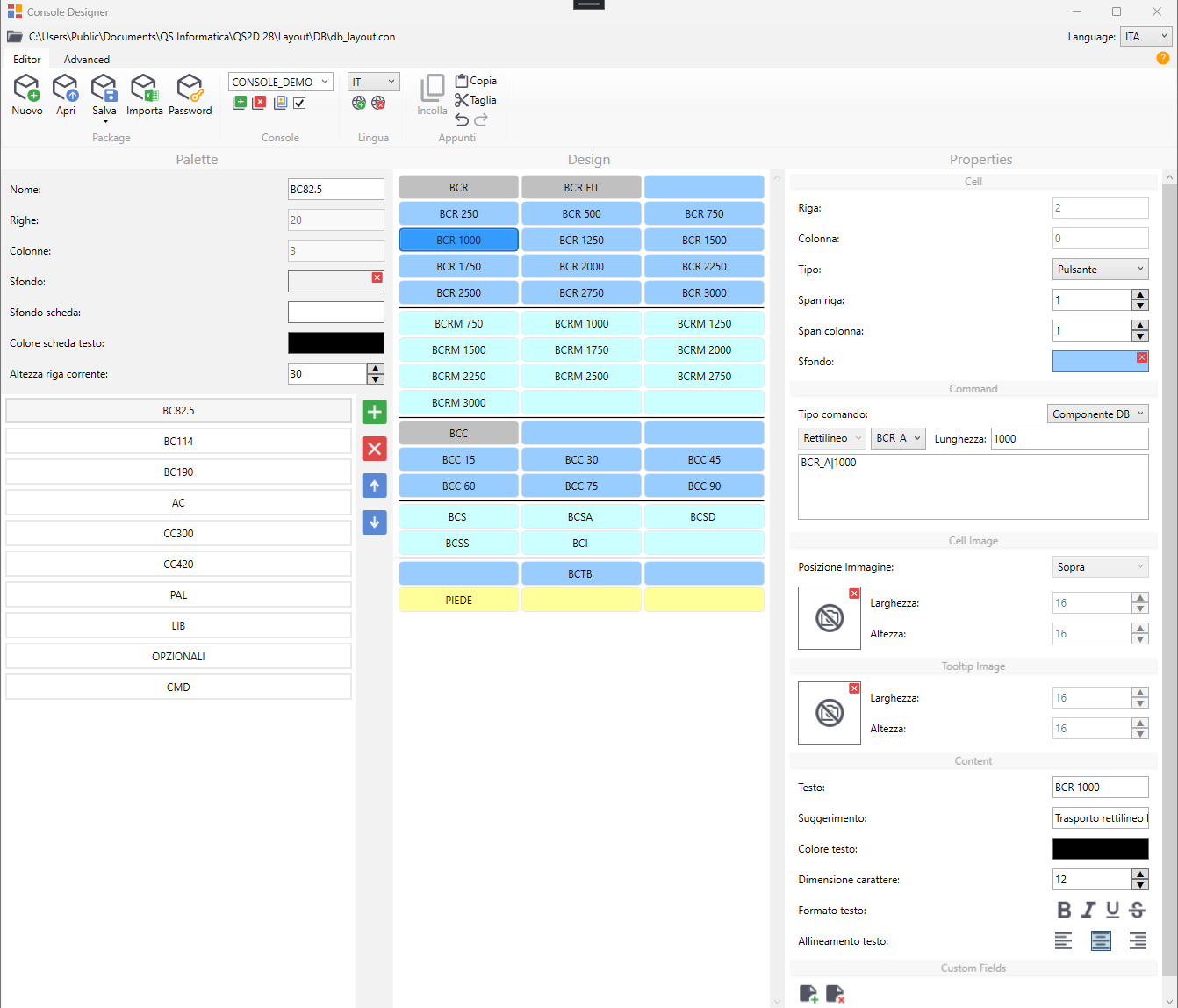Add a custom field with file plus icon
1178x1008 pixels.
808,994
